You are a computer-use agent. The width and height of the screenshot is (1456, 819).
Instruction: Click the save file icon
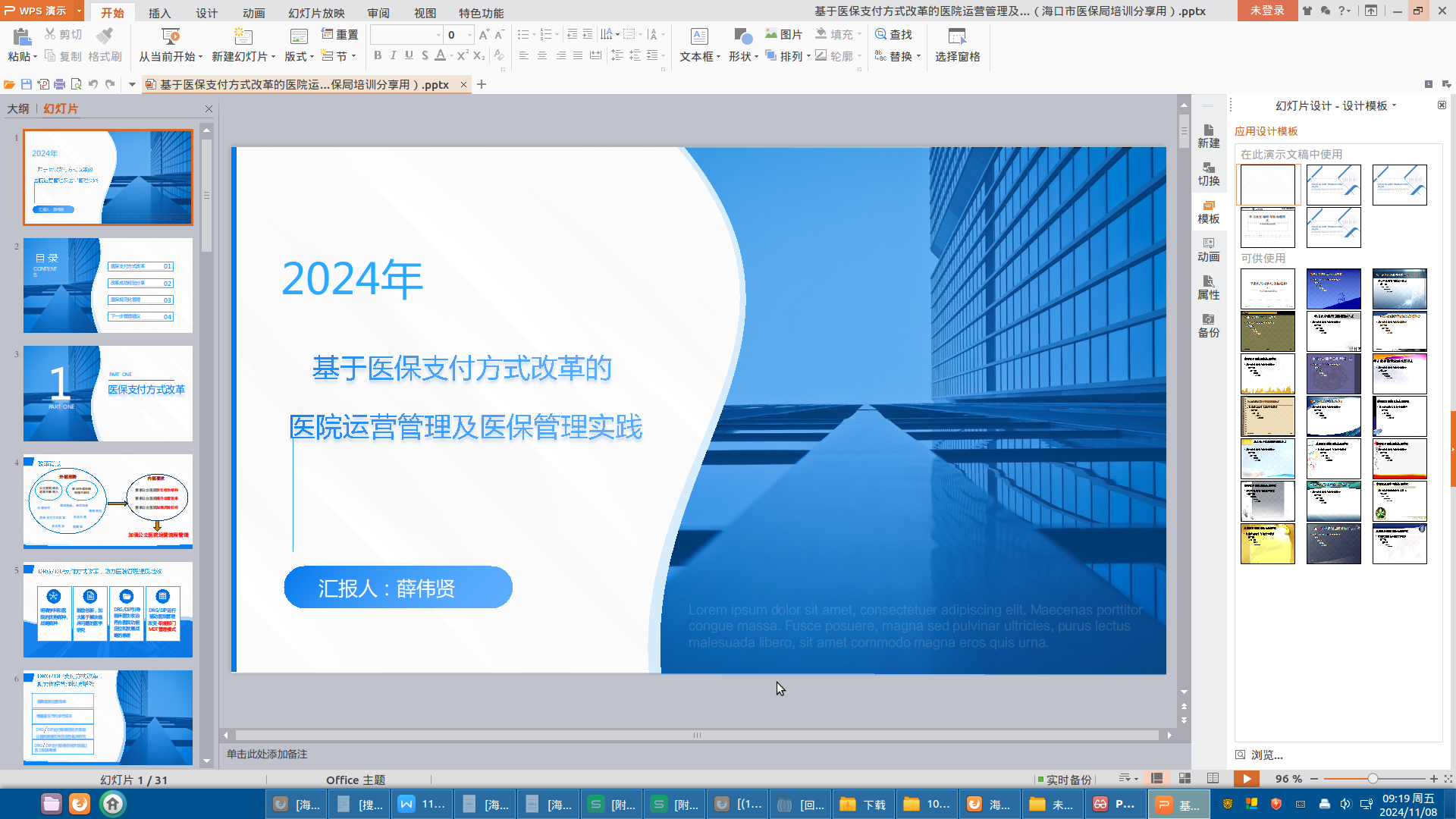pyautogui.click(x=27, y=84)
